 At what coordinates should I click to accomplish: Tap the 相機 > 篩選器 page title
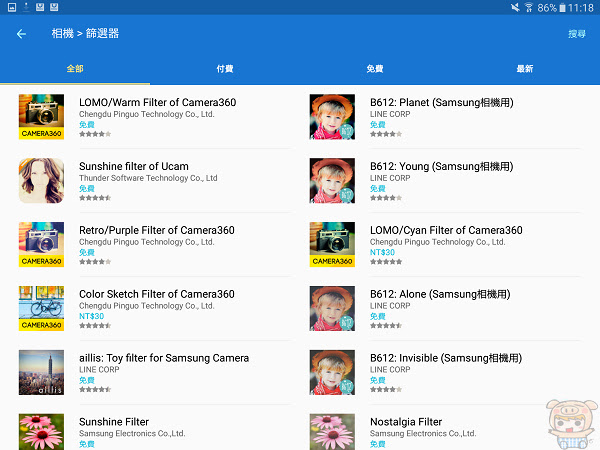[x=85, y=33]
